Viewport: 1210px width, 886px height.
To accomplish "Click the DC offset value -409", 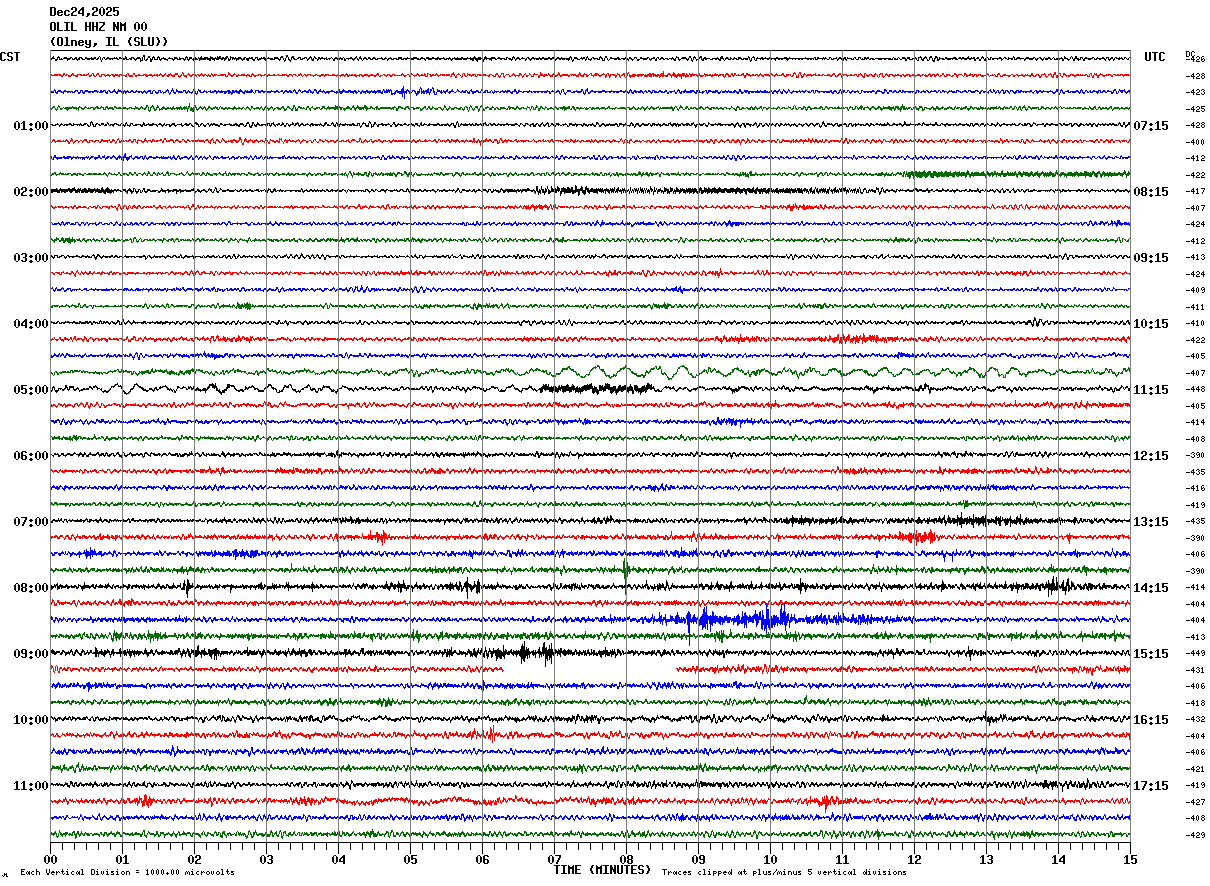I will coord(1195,291).
